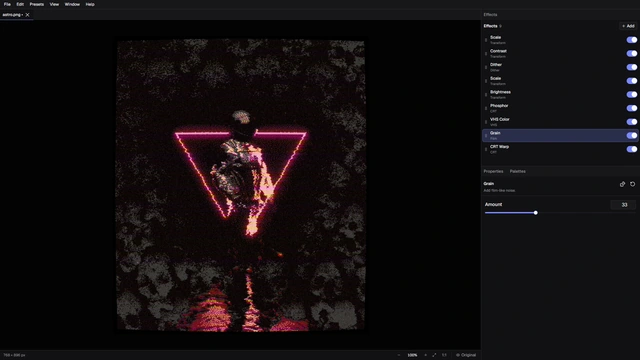Open the File menu
This screenshot has height=360, width=640.
click(7, 4)
